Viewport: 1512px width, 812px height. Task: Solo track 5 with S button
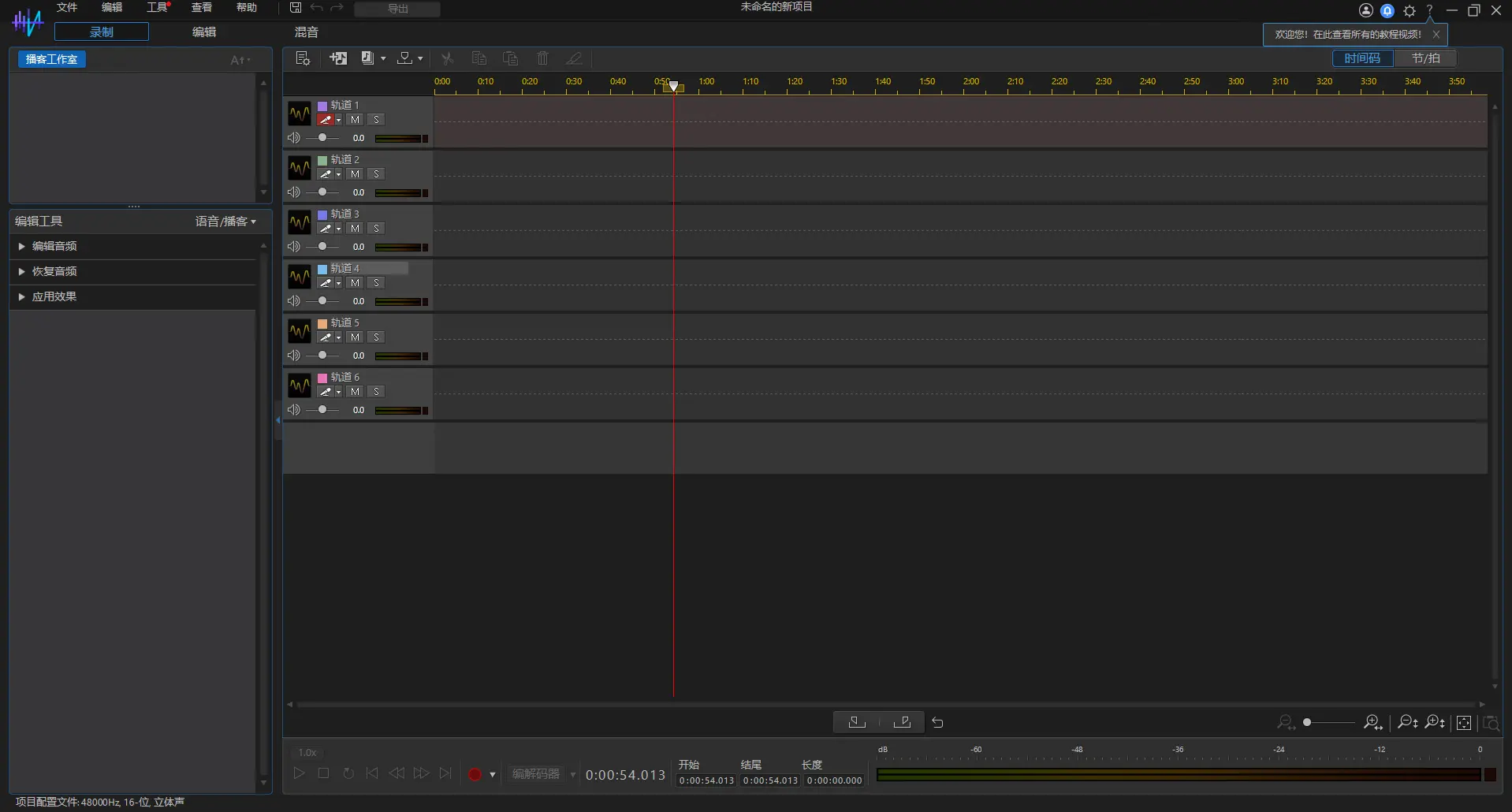[x=376, y=337]
